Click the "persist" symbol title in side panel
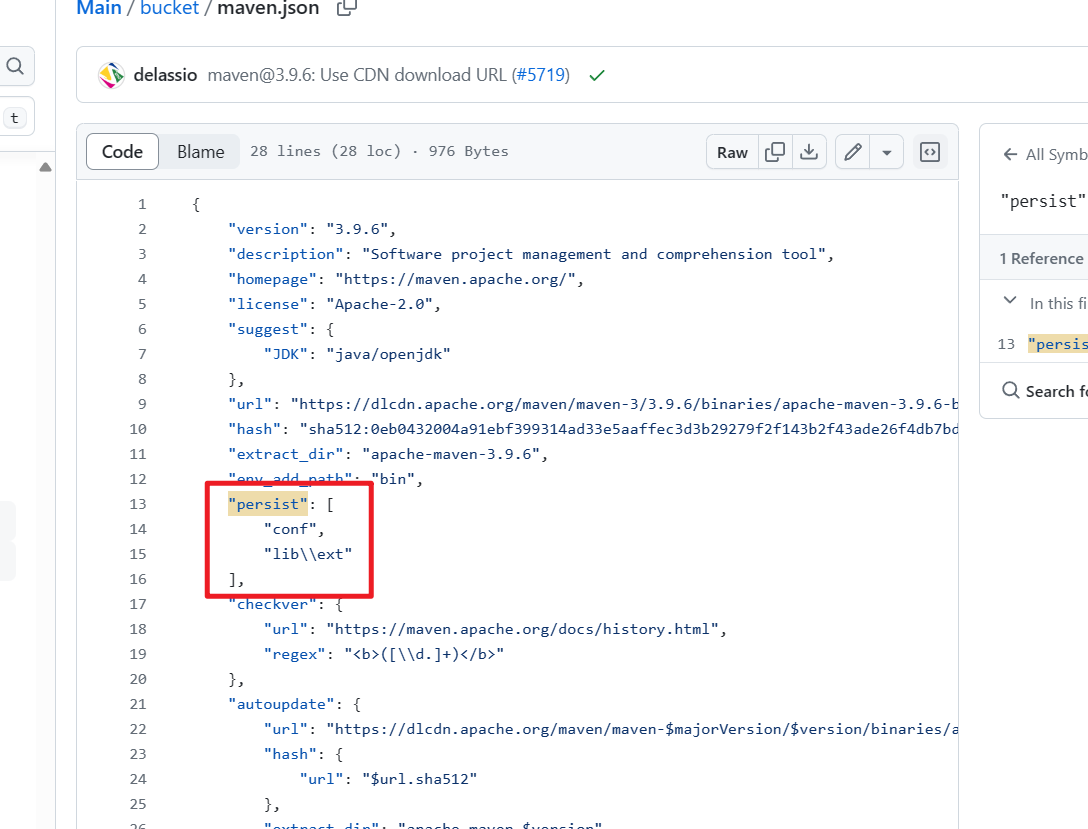 tap(1042, 201)
